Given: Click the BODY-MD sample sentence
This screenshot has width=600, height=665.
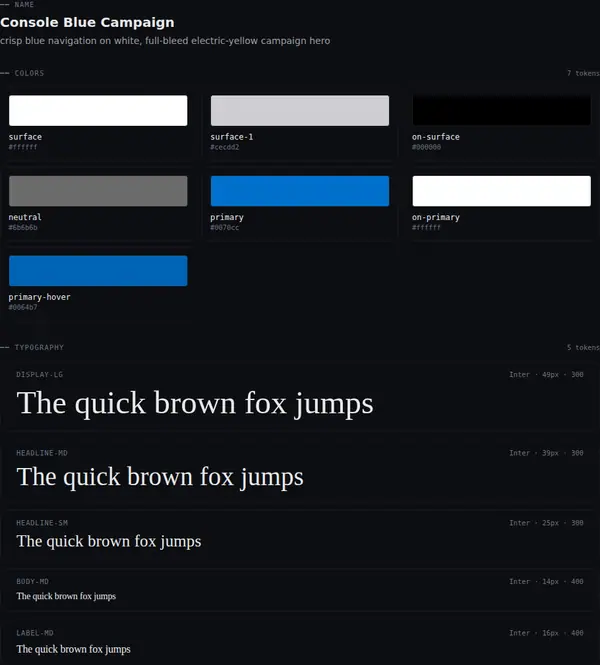Looking at the screenshot, I should 66,596.
